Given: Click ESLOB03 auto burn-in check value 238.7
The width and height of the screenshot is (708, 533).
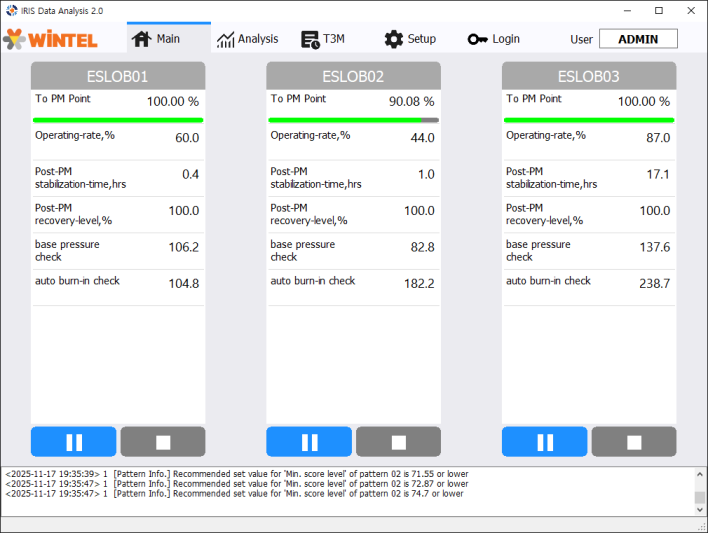Looking at the screenshot, I should 655,284.
